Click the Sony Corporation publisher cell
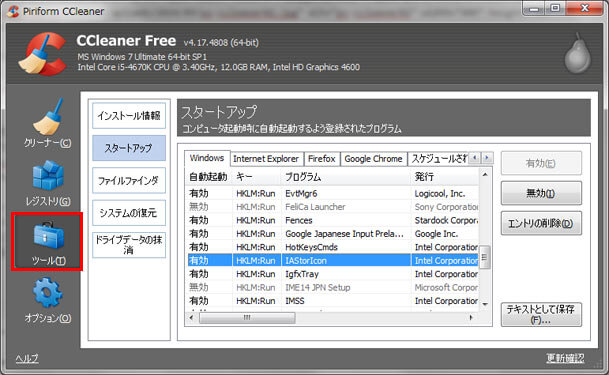The height and width of the screenshot is (375, 609). [446, 207]
